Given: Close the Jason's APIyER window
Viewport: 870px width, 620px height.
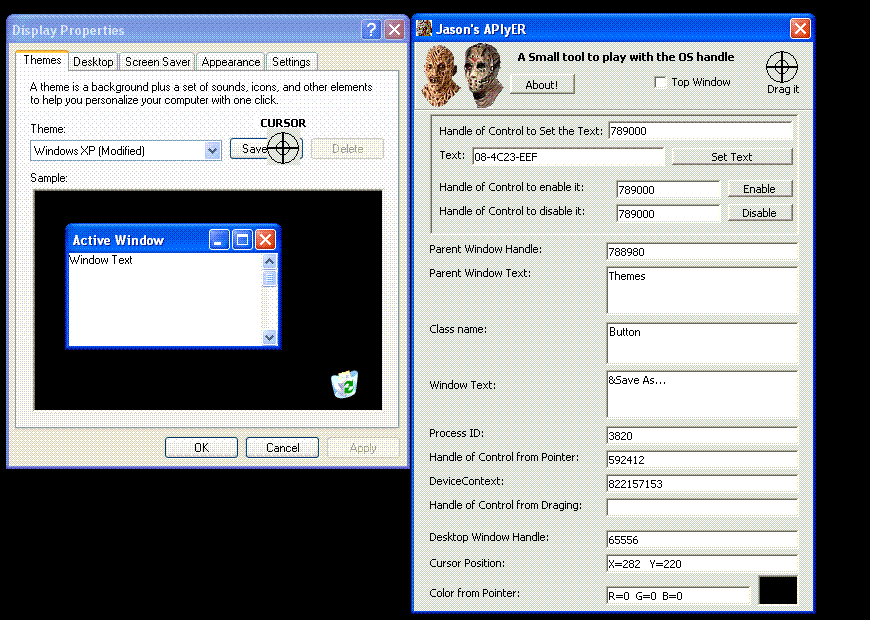Looking at the screenshot, I should 800,29.
